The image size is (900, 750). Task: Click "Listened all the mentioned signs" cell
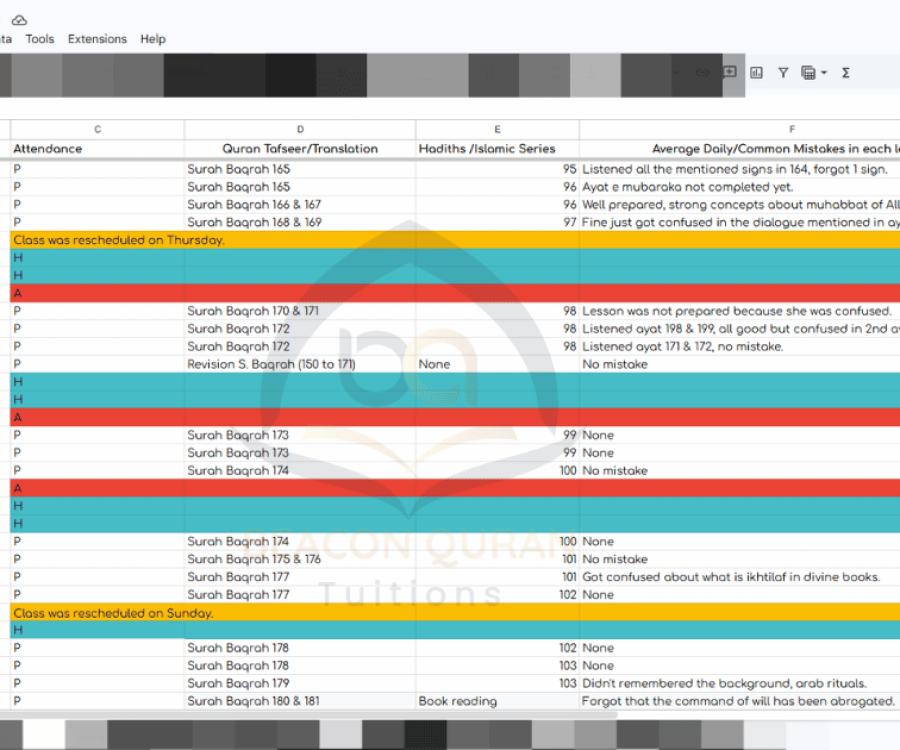point(739,169)
